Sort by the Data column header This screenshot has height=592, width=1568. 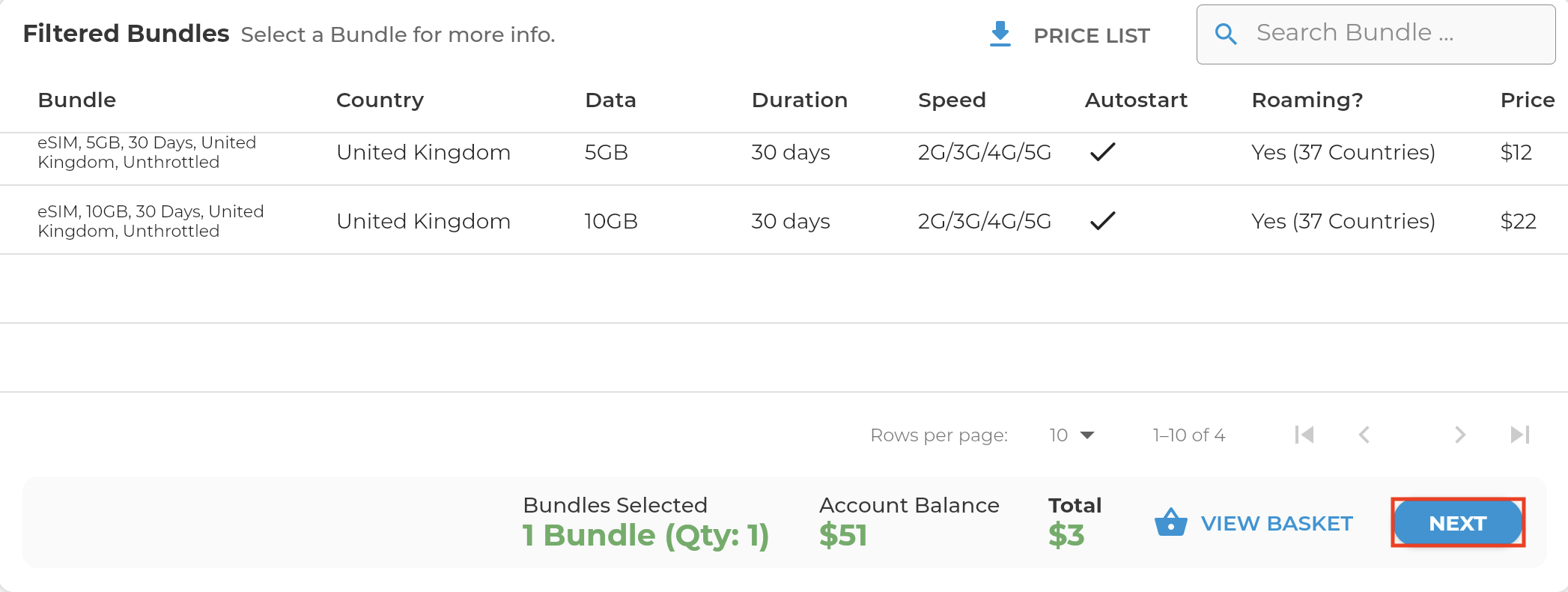click(610, 100)
